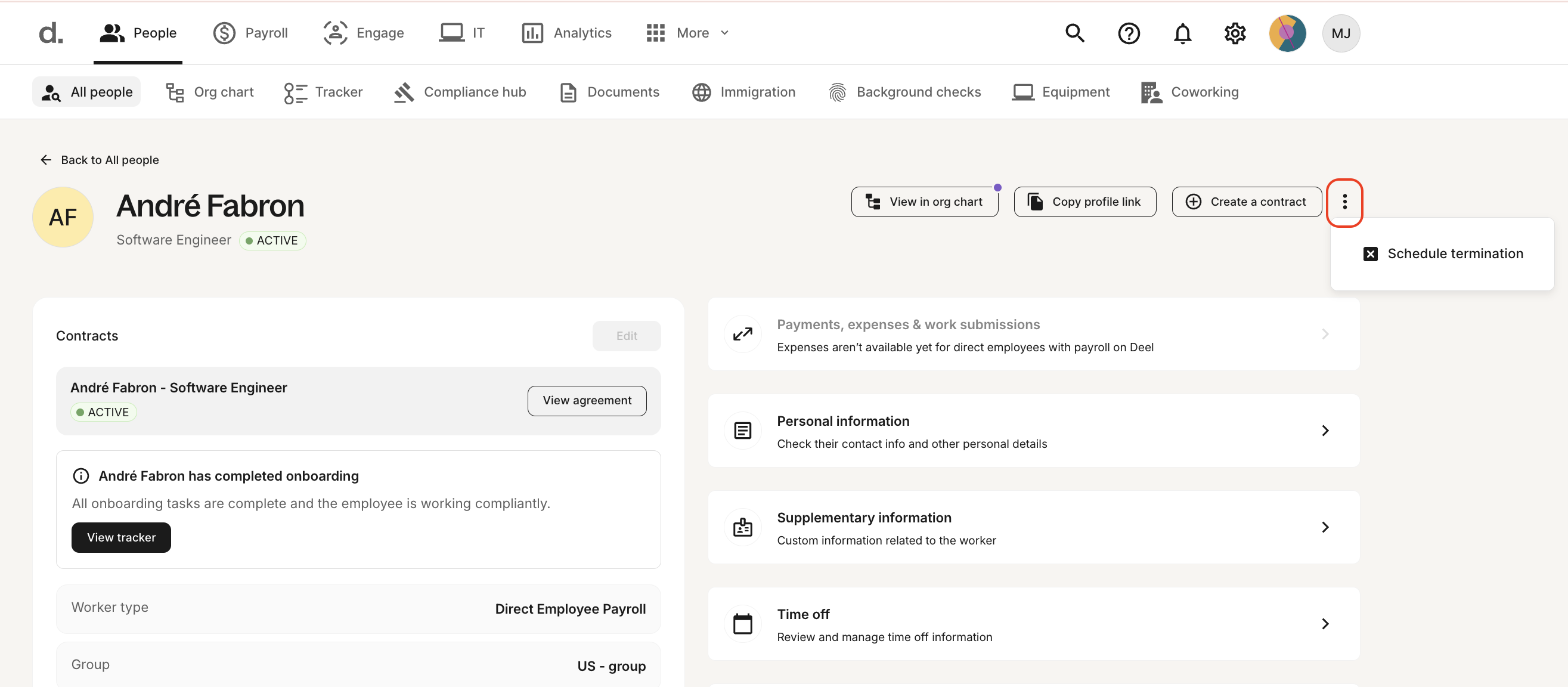Click the Time off calendar icon
This screenshot has width=1568, height=687.
[x=743, y=624]
